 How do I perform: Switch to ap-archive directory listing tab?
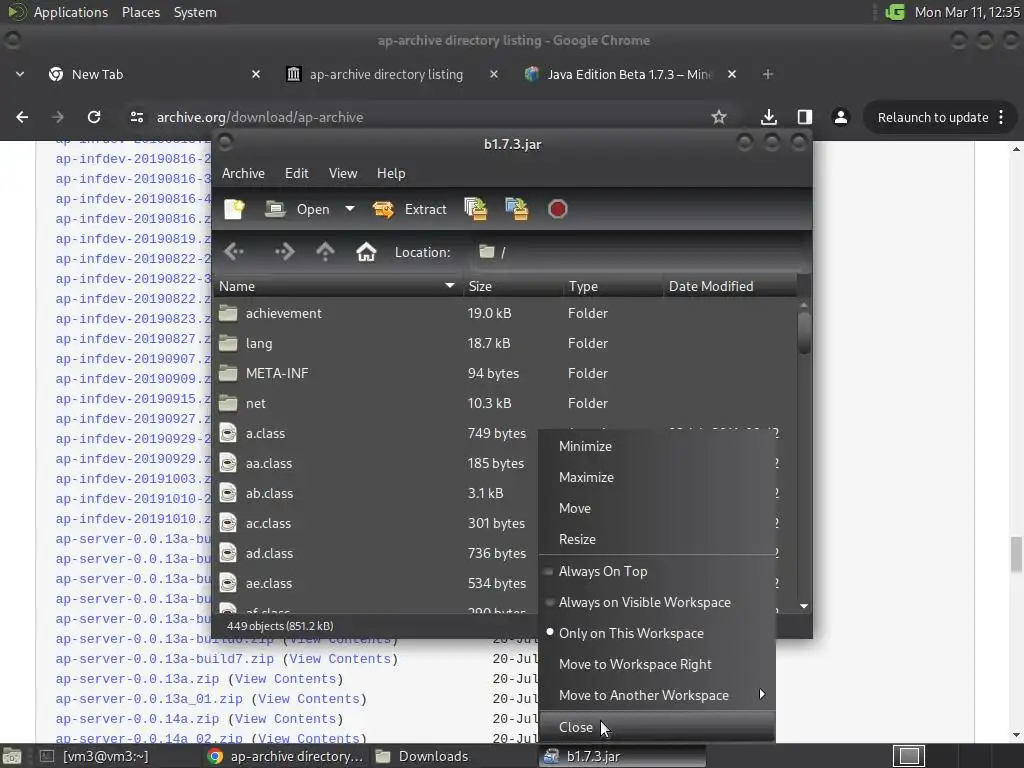[392, 74]
